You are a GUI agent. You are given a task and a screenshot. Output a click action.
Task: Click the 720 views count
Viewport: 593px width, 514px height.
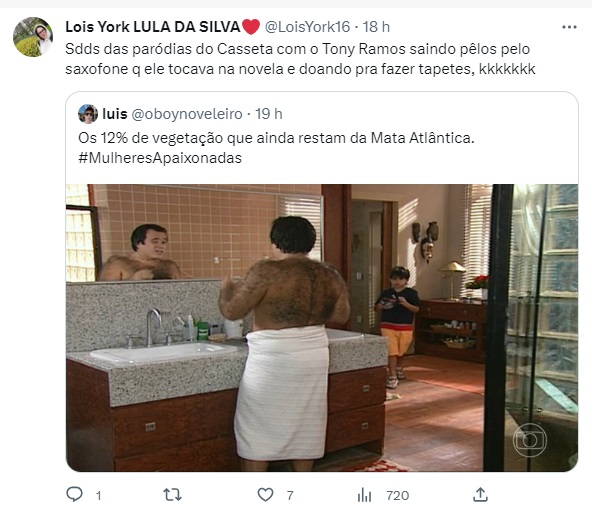397,495
